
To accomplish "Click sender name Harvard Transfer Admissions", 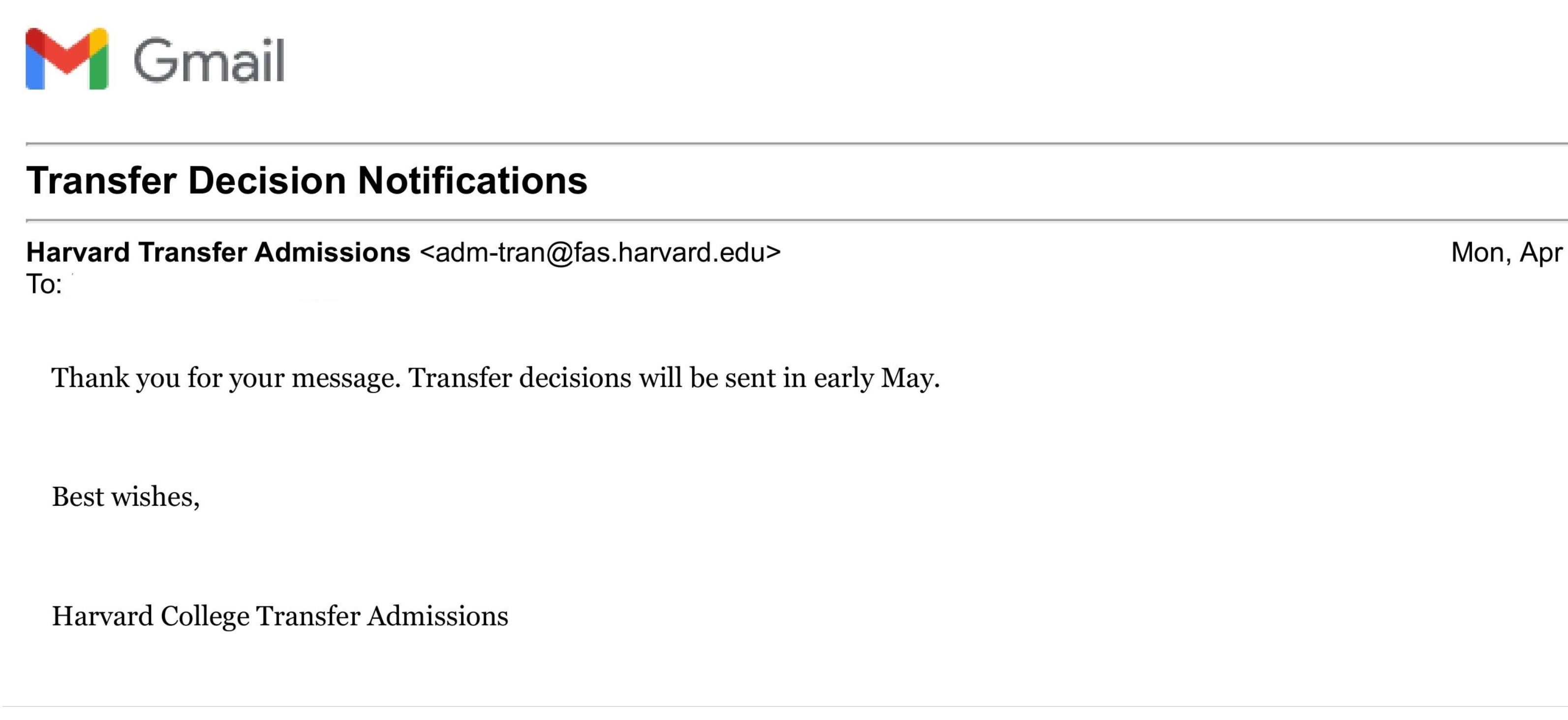I will coord(218,252).
